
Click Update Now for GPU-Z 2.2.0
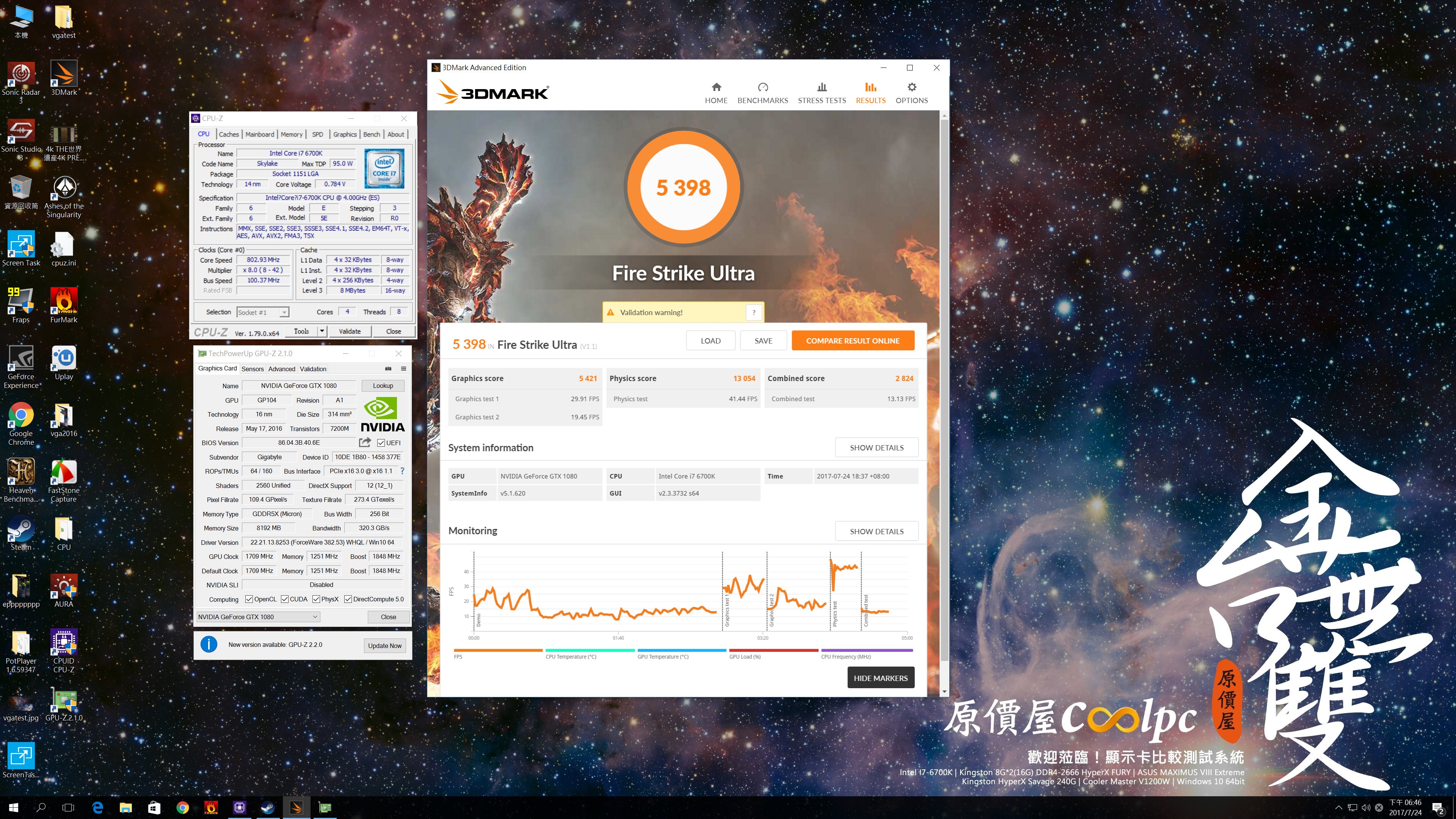pos(384,645)
